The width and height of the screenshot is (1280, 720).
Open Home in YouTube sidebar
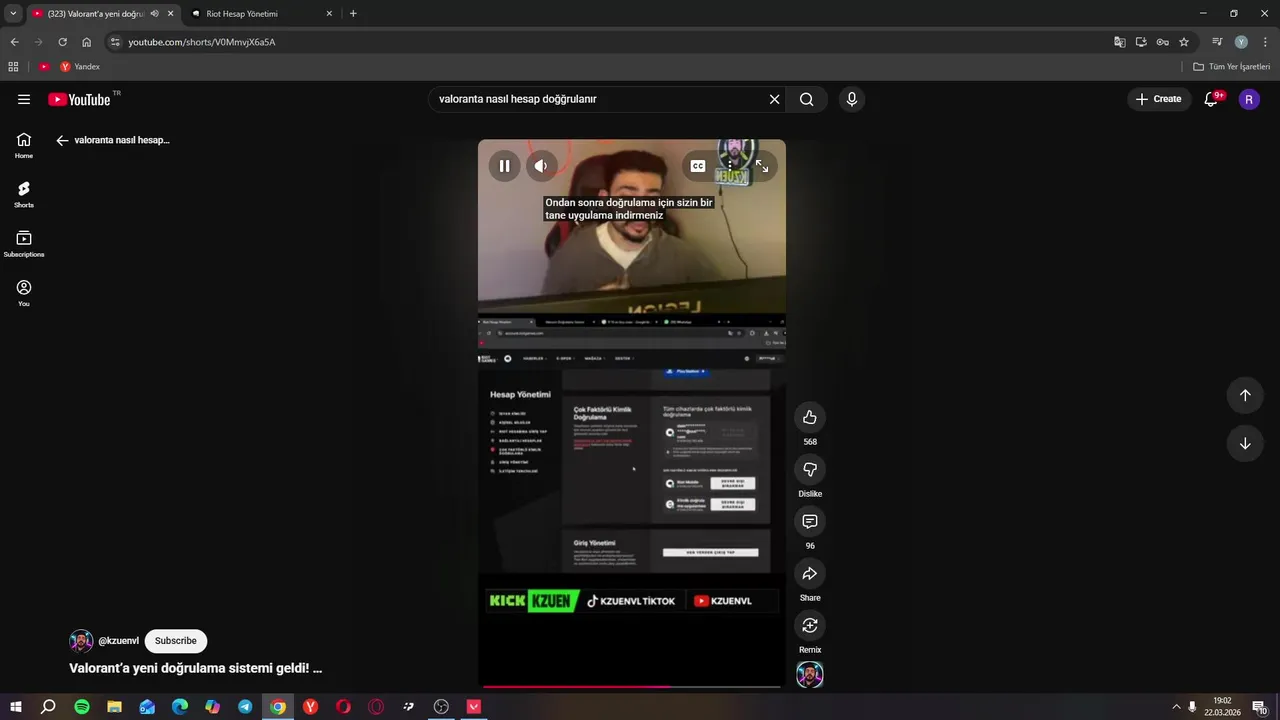pyautogui.click(x=24, y=145)
